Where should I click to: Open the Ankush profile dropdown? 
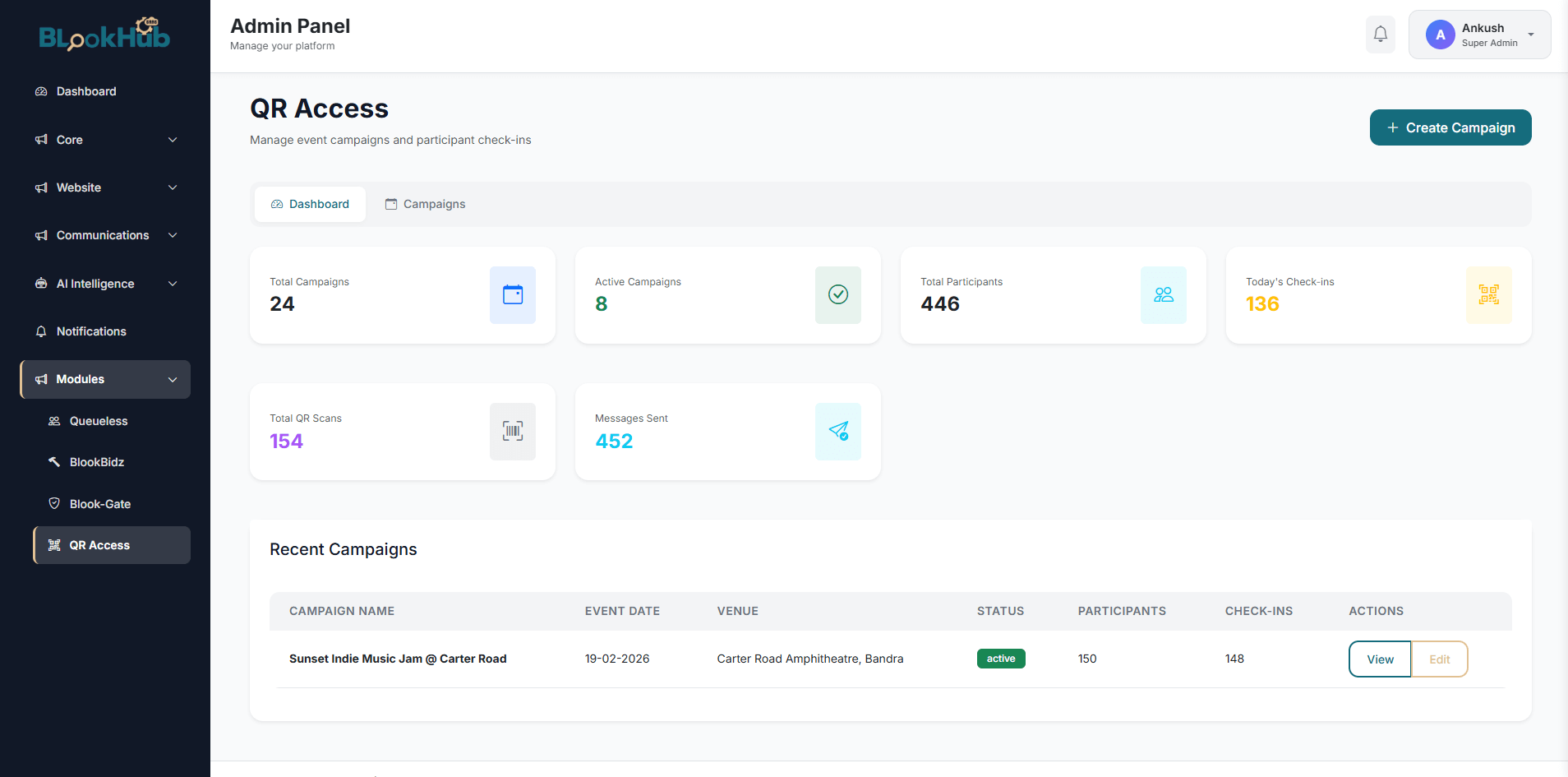(x=1478, y=35)
